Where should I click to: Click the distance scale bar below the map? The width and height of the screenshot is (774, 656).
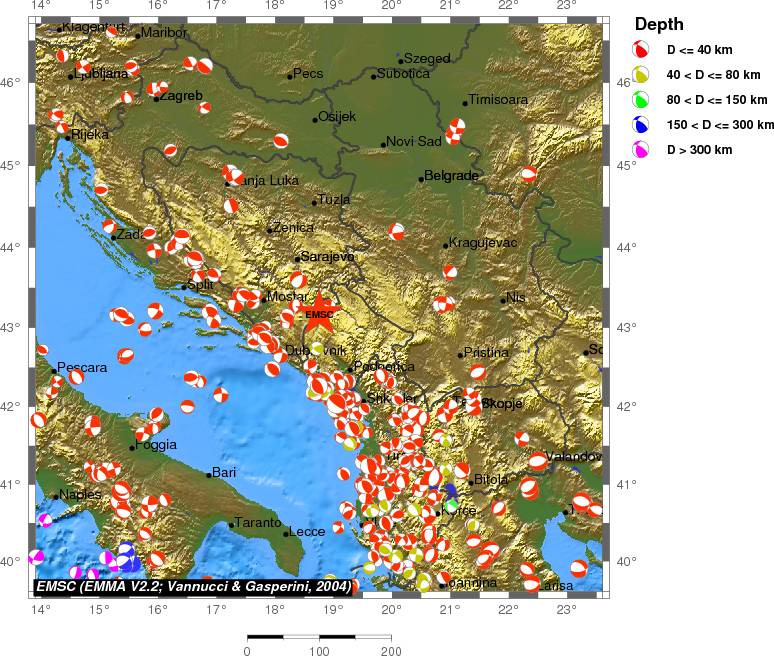coord(318,636)
